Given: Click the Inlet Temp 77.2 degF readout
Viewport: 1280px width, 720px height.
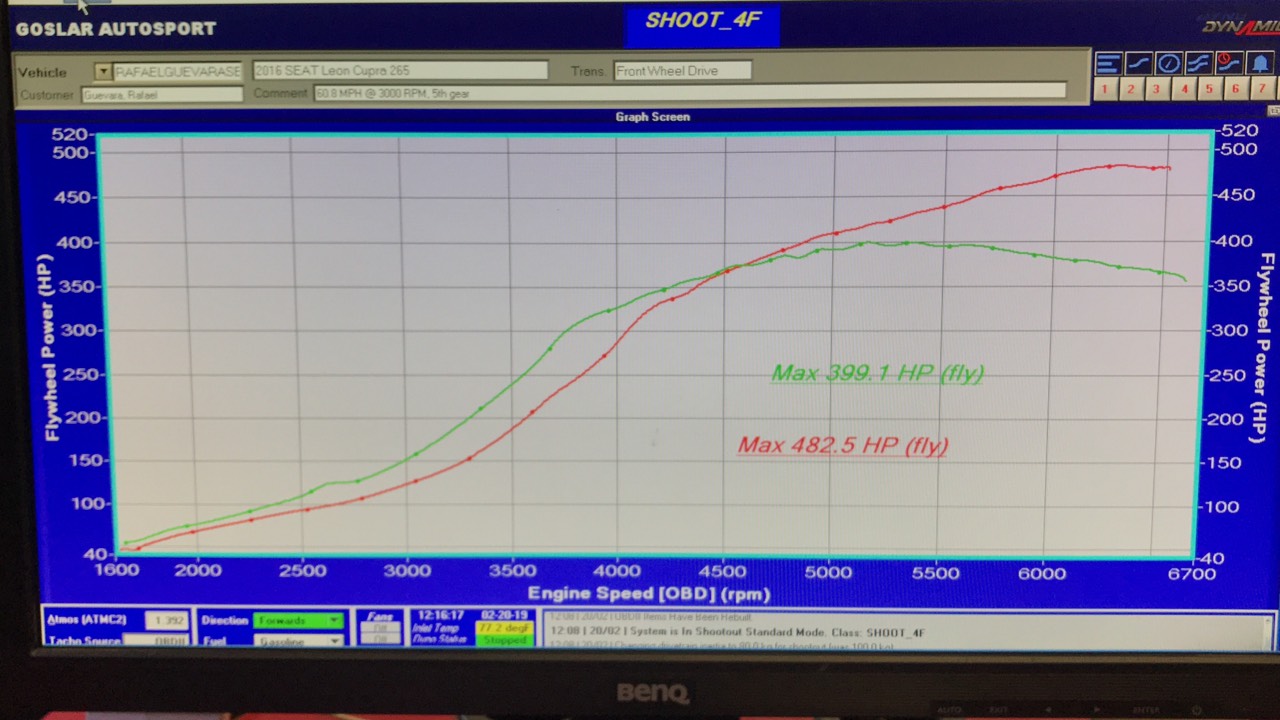Looking at the screenshot, I should click(503, 628).
